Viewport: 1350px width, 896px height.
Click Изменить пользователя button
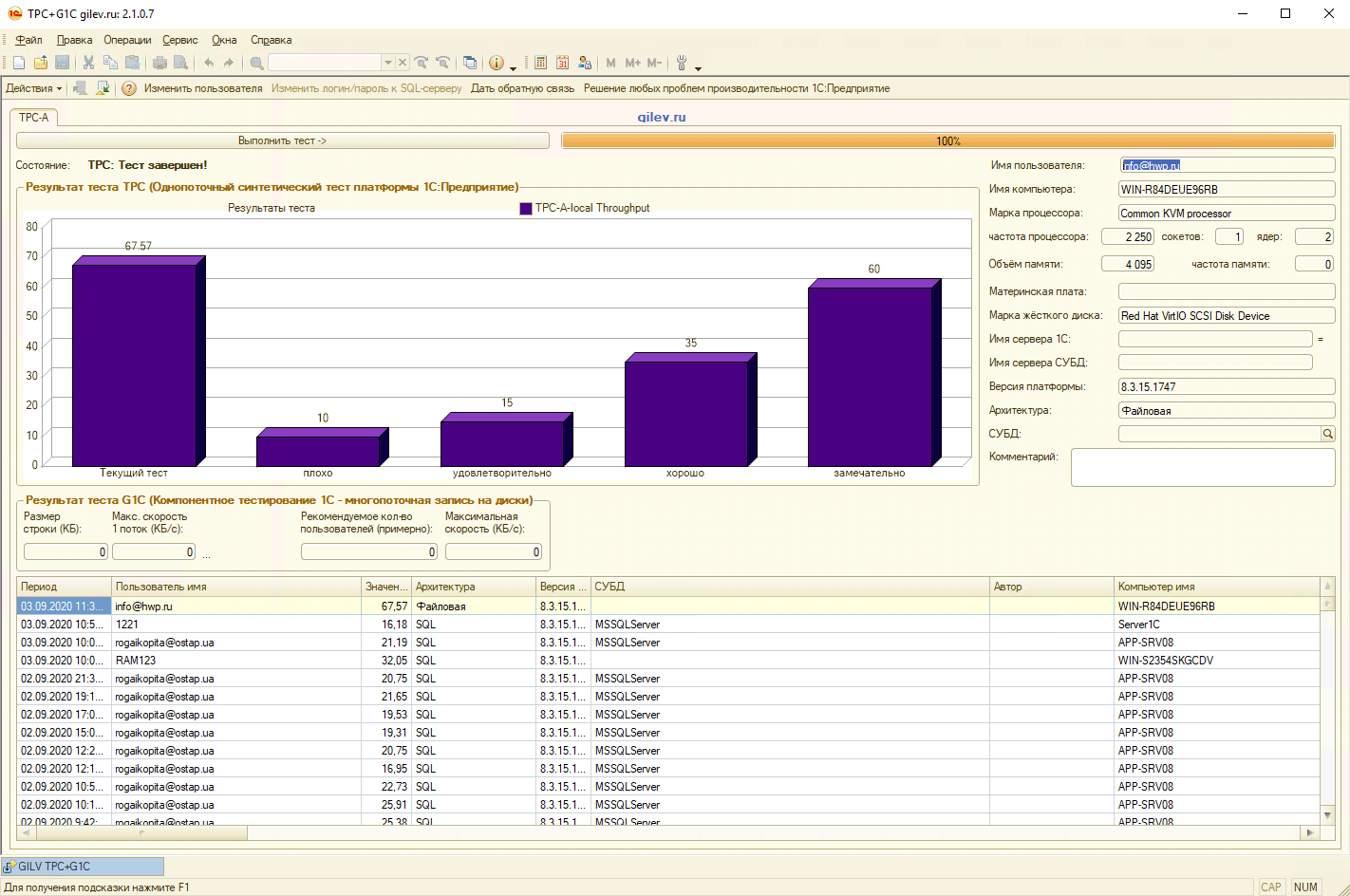pyautogui.click(x=203, y=88)
